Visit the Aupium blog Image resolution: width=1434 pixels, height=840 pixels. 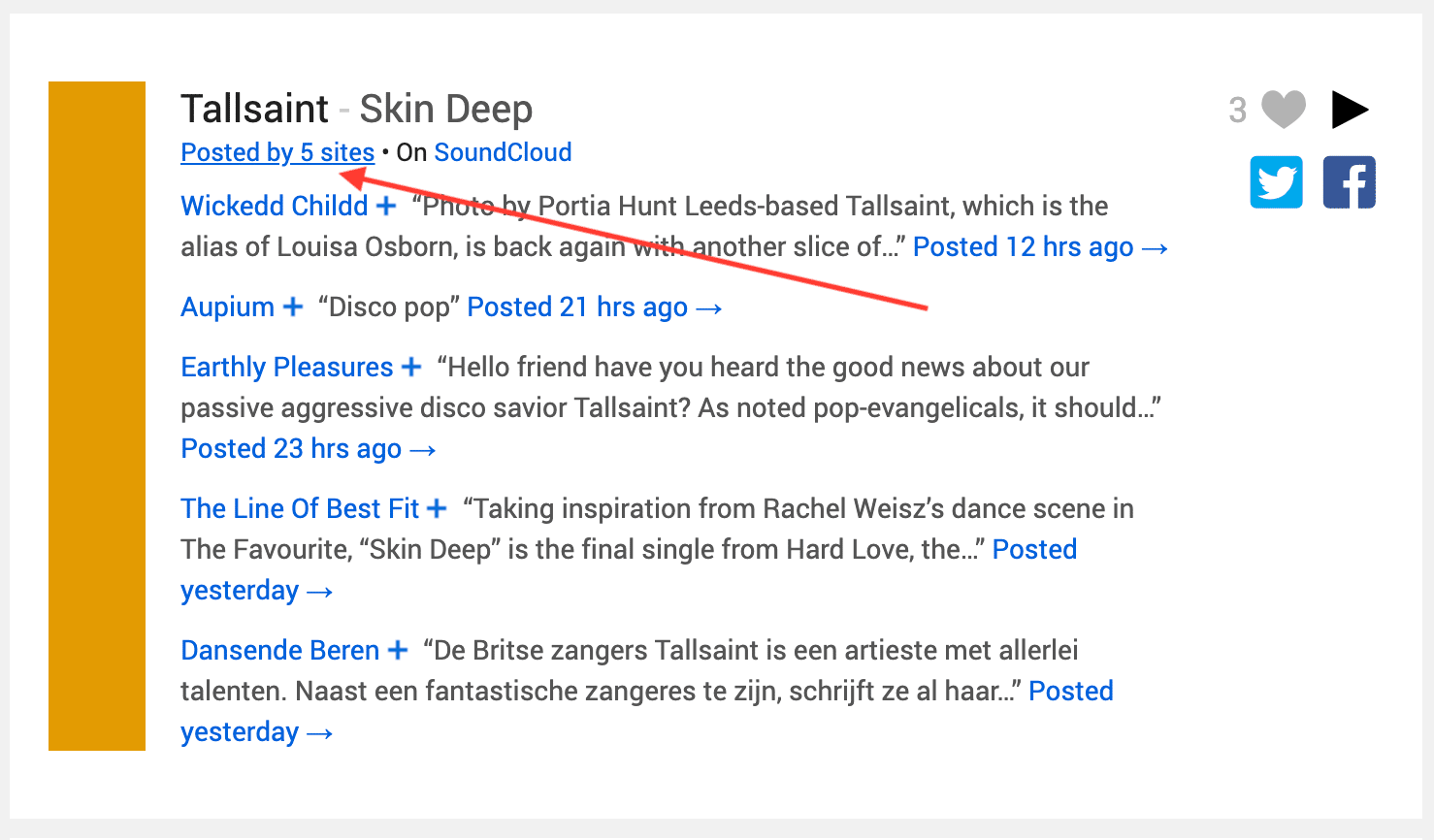tap(228, 307)
